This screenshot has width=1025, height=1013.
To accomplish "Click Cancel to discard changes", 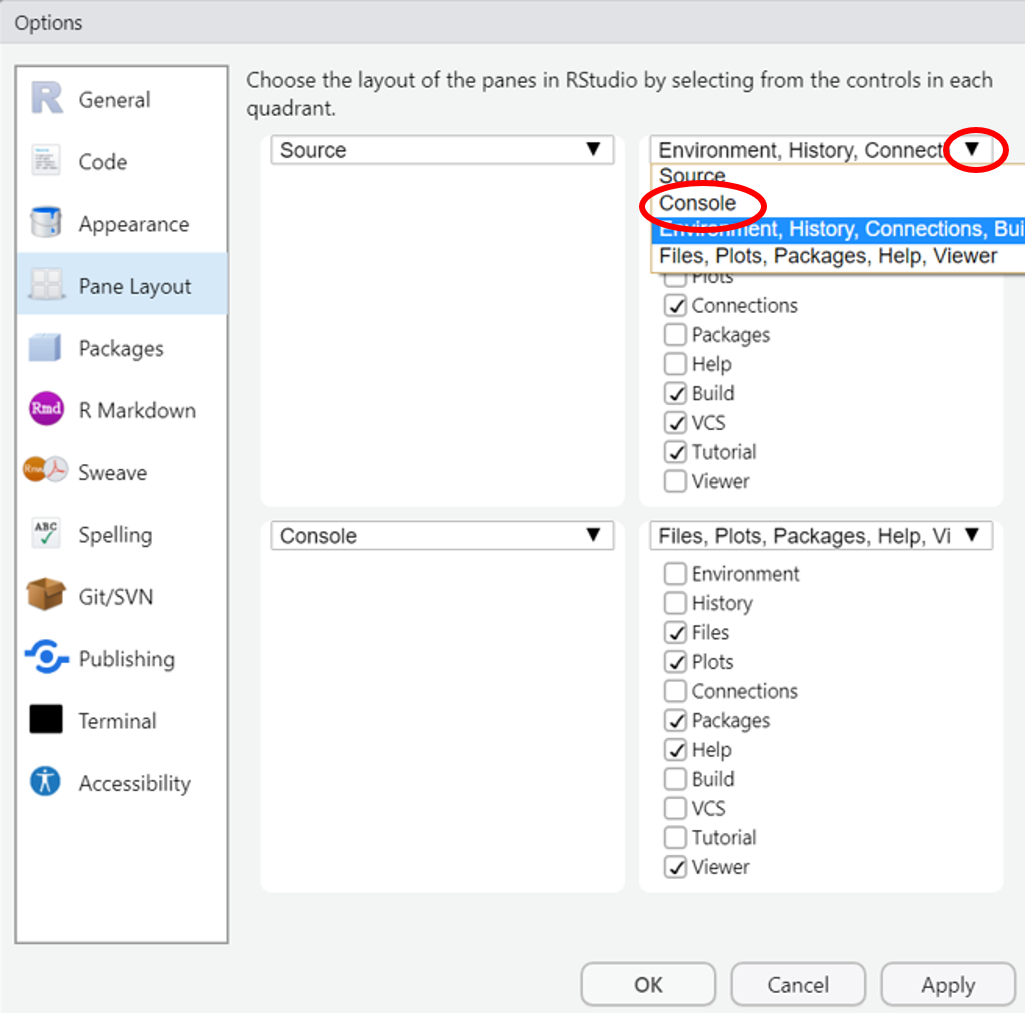I will click(x=798, y=985).
